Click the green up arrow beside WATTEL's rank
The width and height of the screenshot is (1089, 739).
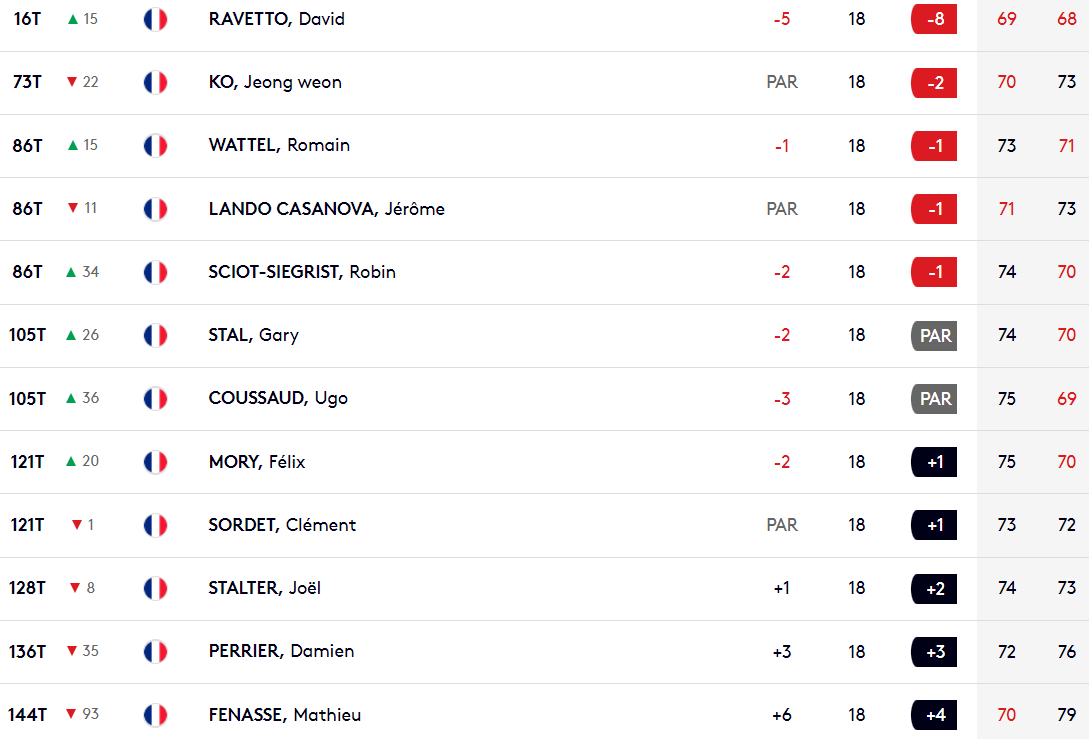coord(73,145)
